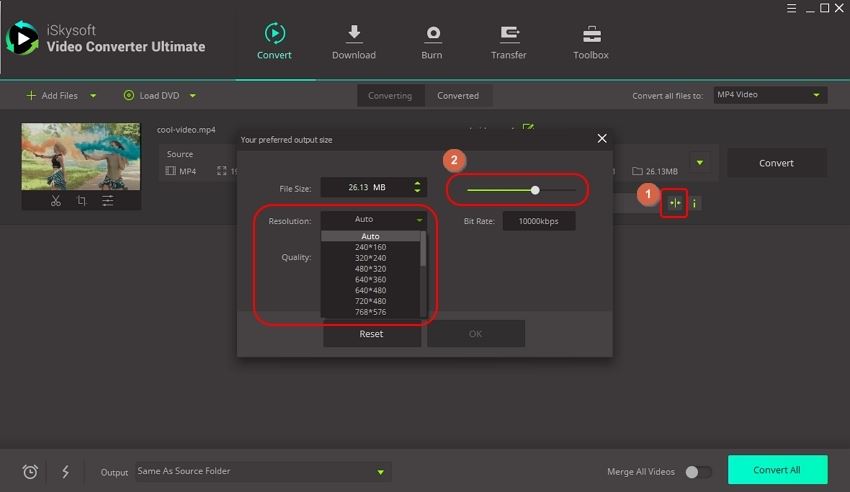Expand the MP4 Video format dropdown
This screenshot has width=850, height=492.
point(769,95)
